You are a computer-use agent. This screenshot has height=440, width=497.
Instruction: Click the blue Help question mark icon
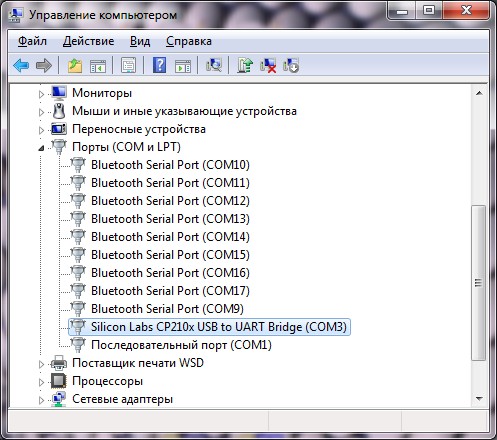pos(159,65)
